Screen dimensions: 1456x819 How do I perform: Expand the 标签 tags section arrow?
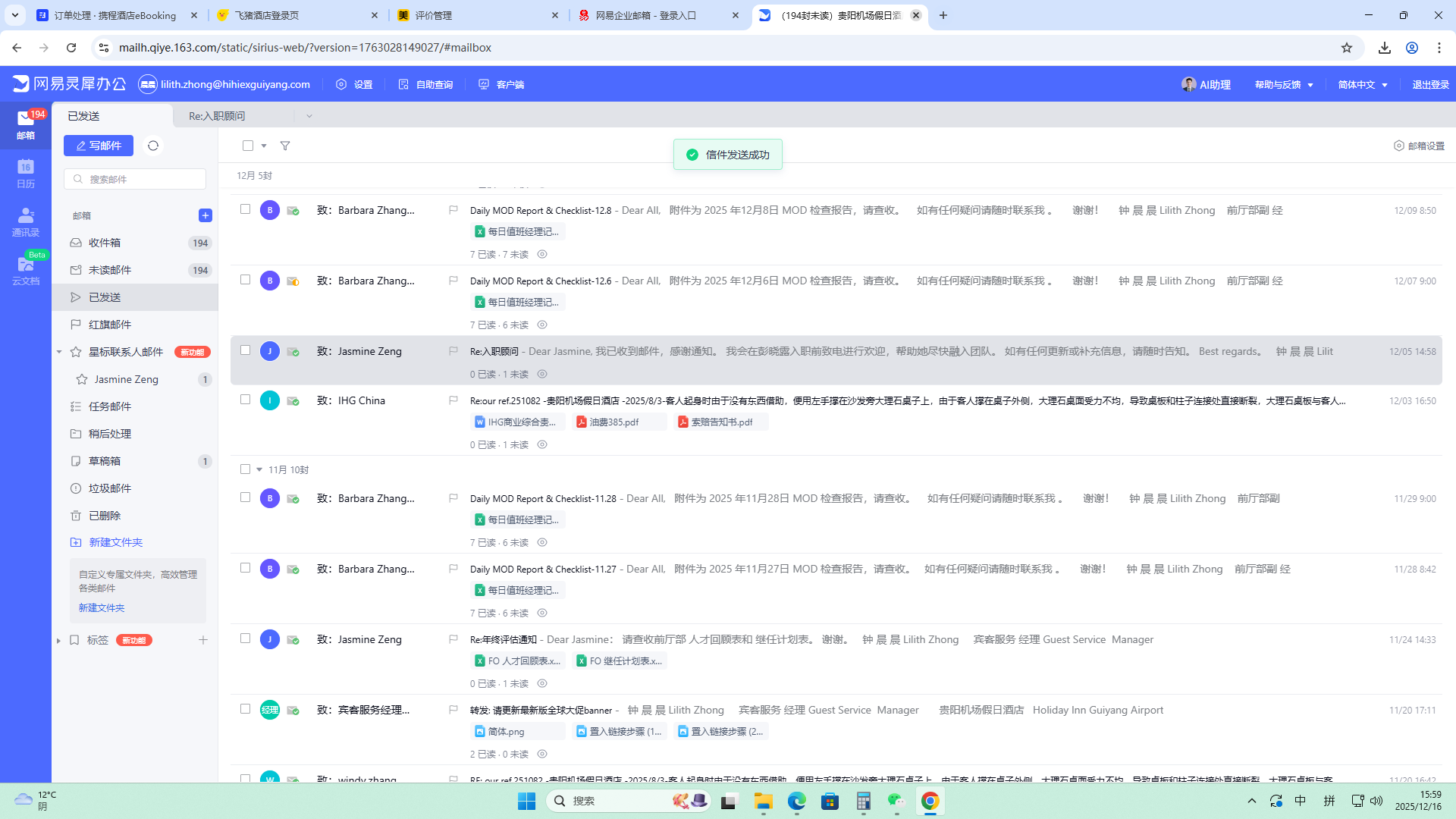pos(59,640)
